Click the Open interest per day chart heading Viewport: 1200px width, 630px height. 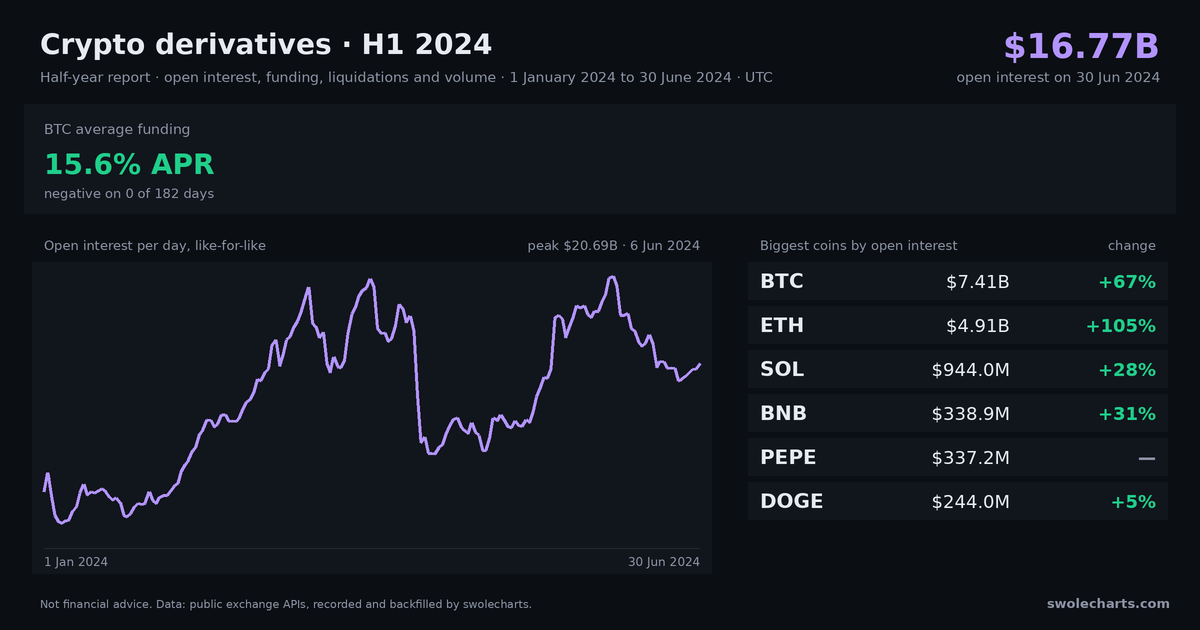(x=155, y=246)
